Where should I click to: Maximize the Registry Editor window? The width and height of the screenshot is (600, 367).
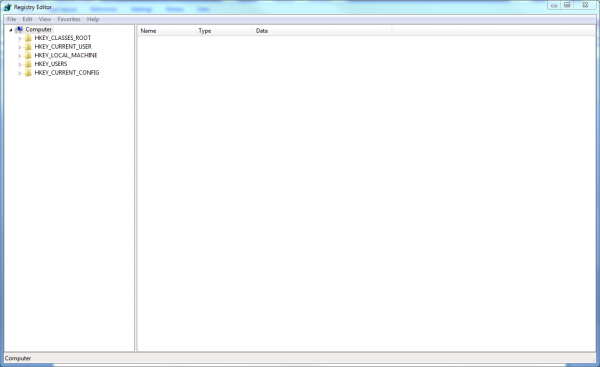pyautogui.click(x=567, y=5)
